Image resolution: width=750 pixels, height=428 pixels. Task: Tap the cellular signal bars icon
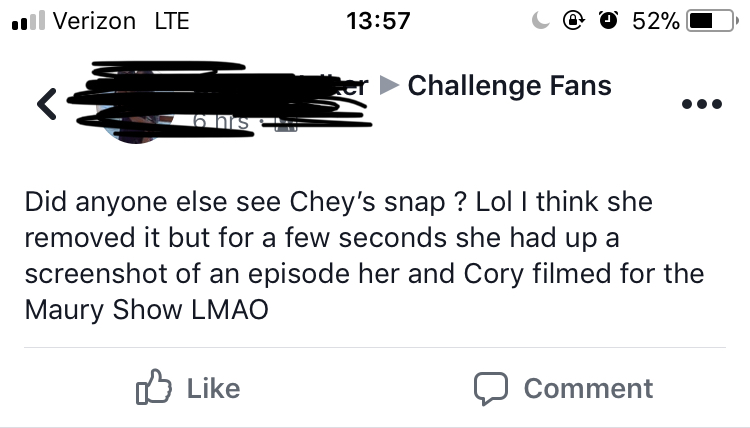point(28,21)
